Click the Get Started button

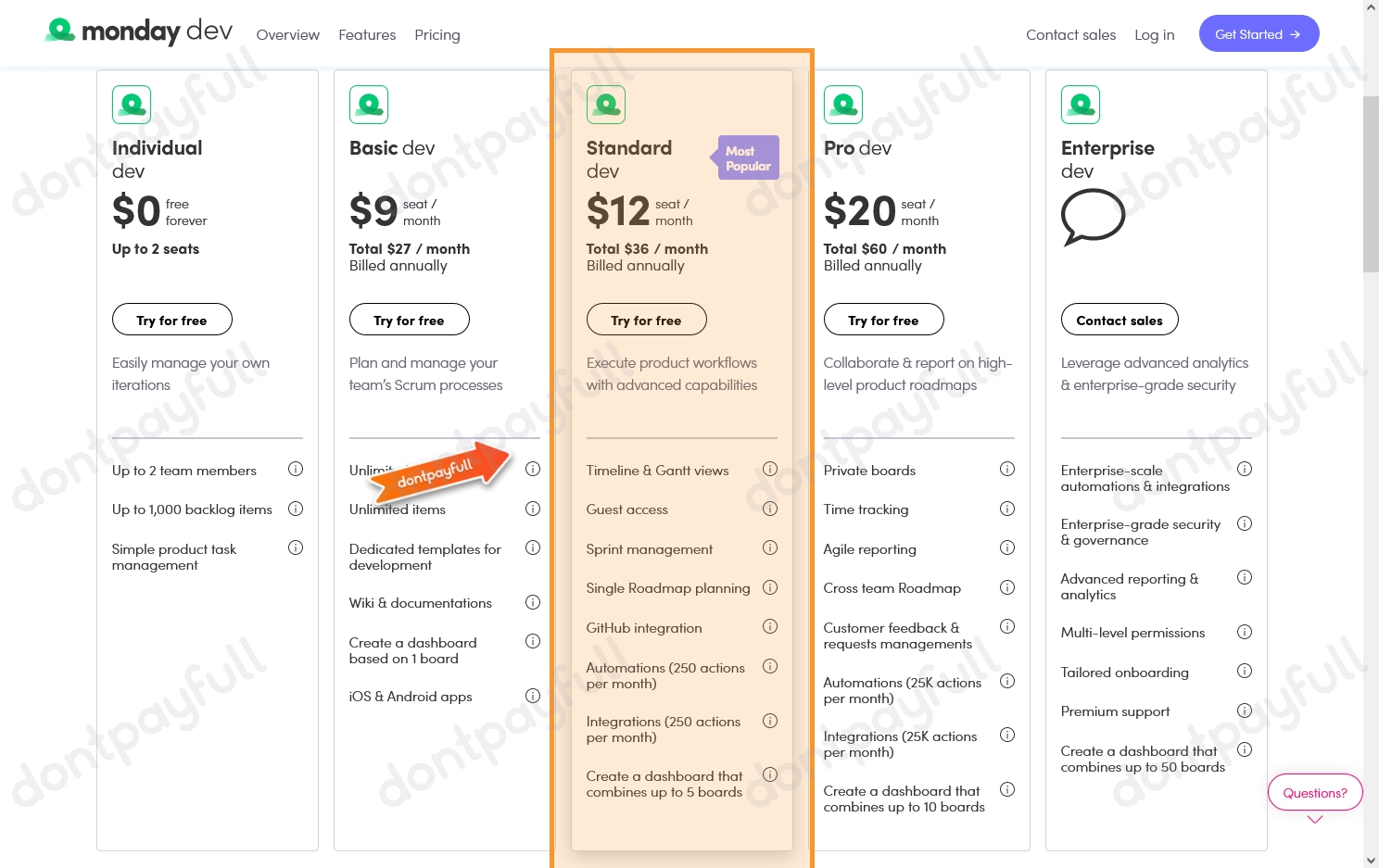(1259, 32)
